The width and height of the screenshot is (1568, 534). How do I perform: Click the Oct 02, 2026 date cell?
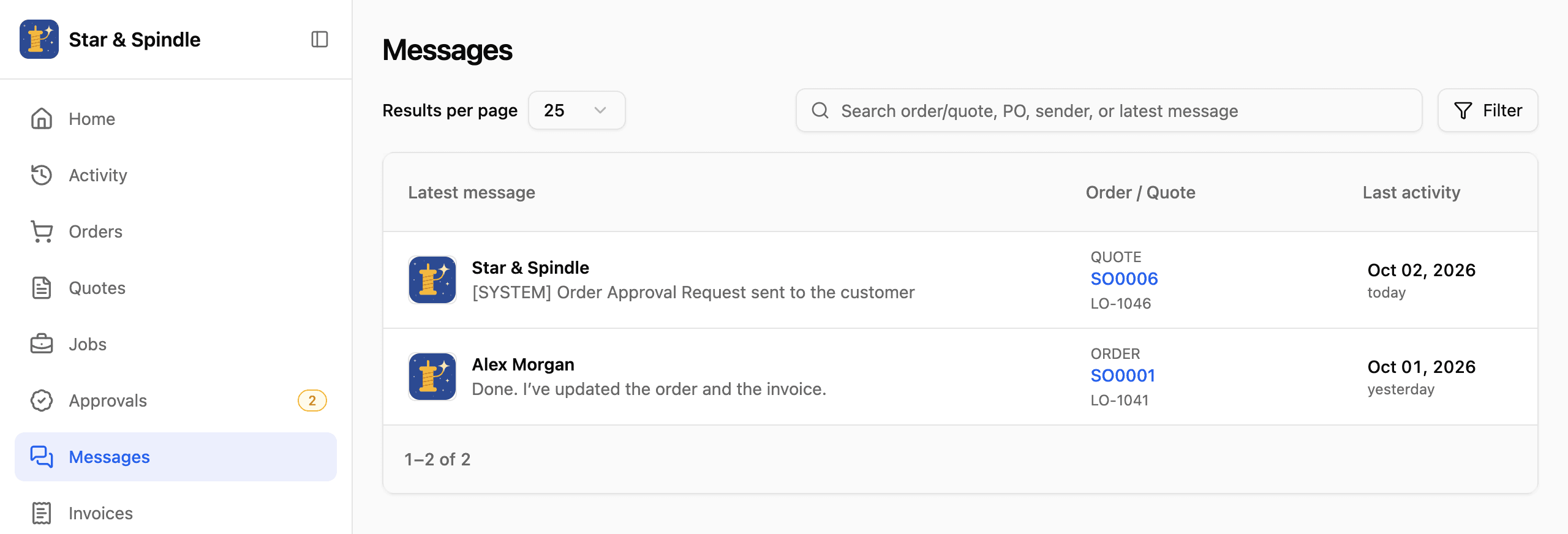tap(1422, 270)
